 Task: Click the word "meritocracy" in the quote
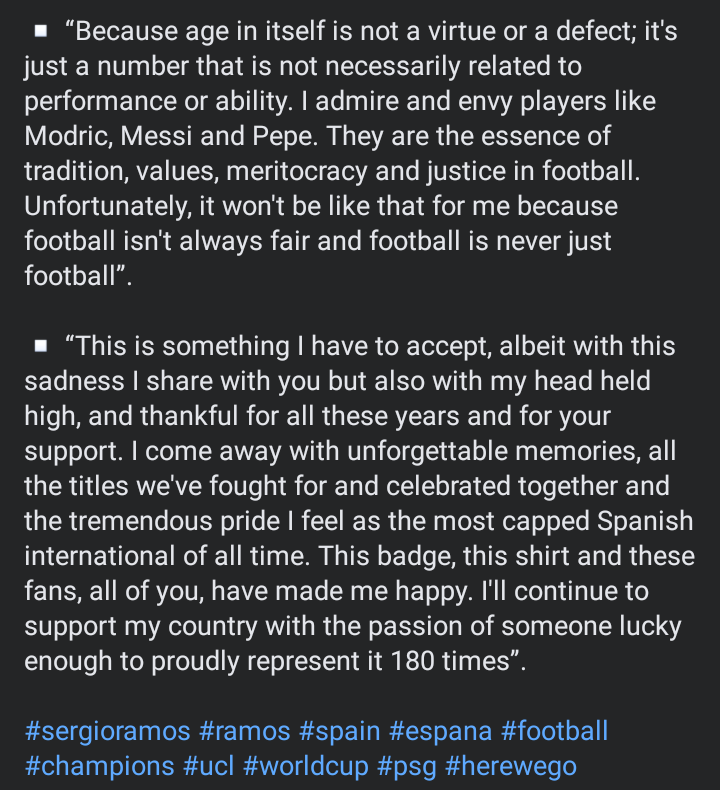[x=297, y=171]
